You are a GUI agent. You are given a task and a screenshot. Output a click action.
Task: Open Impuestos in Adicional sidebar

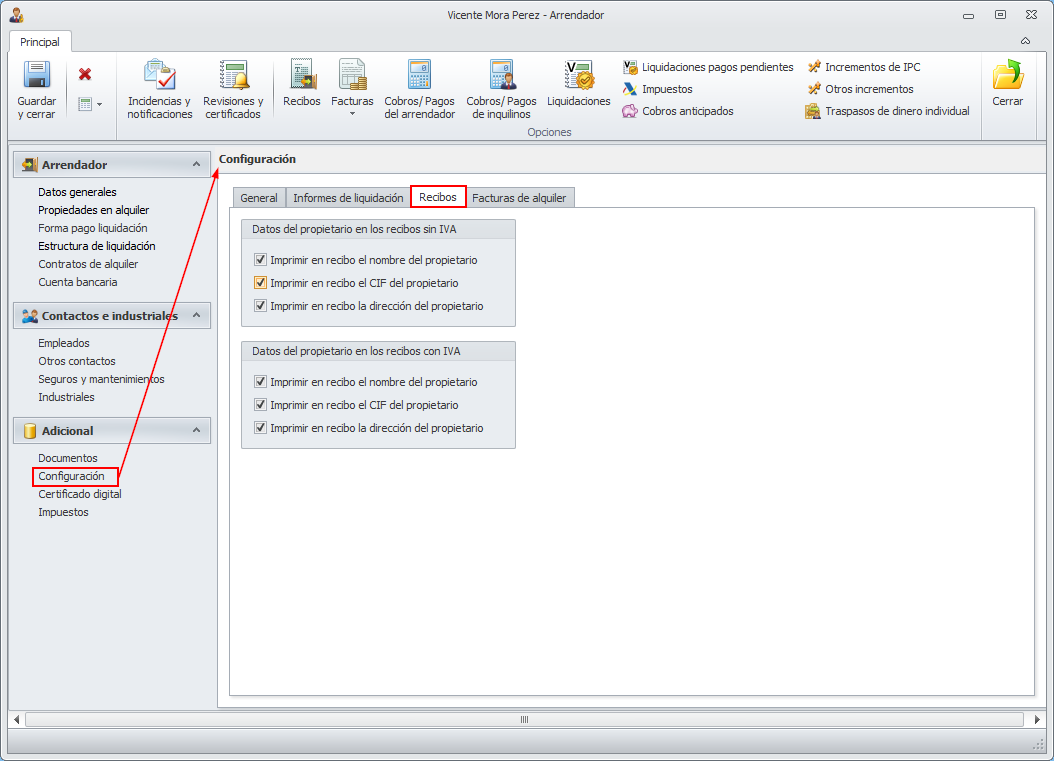point(63,512)
